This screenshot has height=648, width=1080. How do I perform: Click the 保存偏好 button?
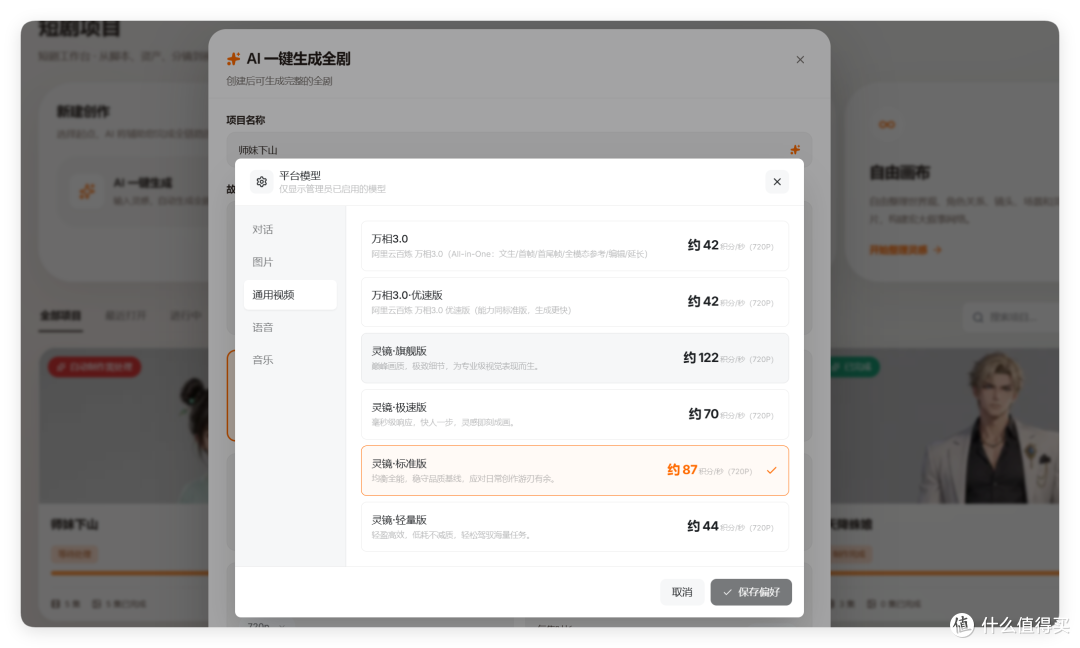(751, 592)
